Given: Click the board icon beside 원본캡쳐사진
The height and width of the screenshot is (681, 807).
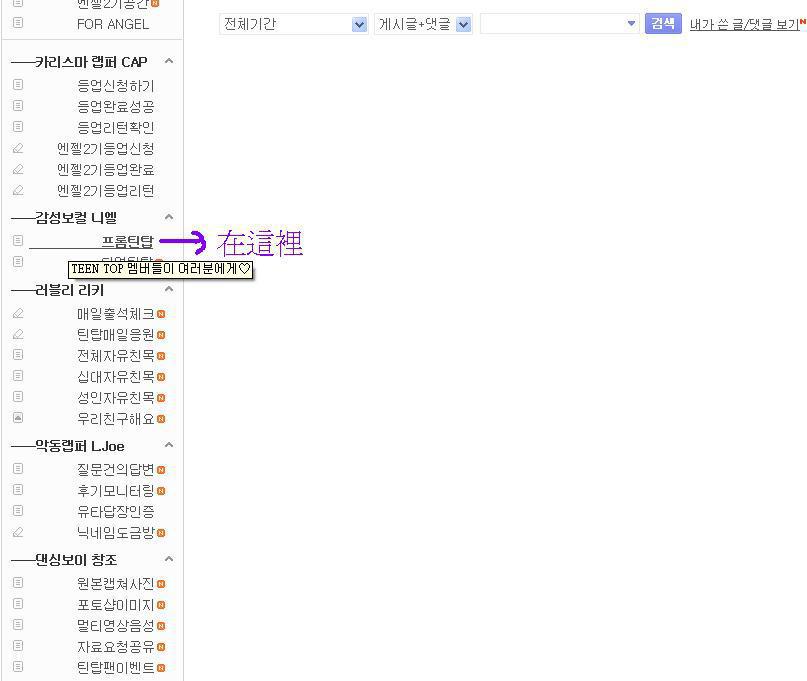Looking at the screenshot, I should tap(18, 583).
